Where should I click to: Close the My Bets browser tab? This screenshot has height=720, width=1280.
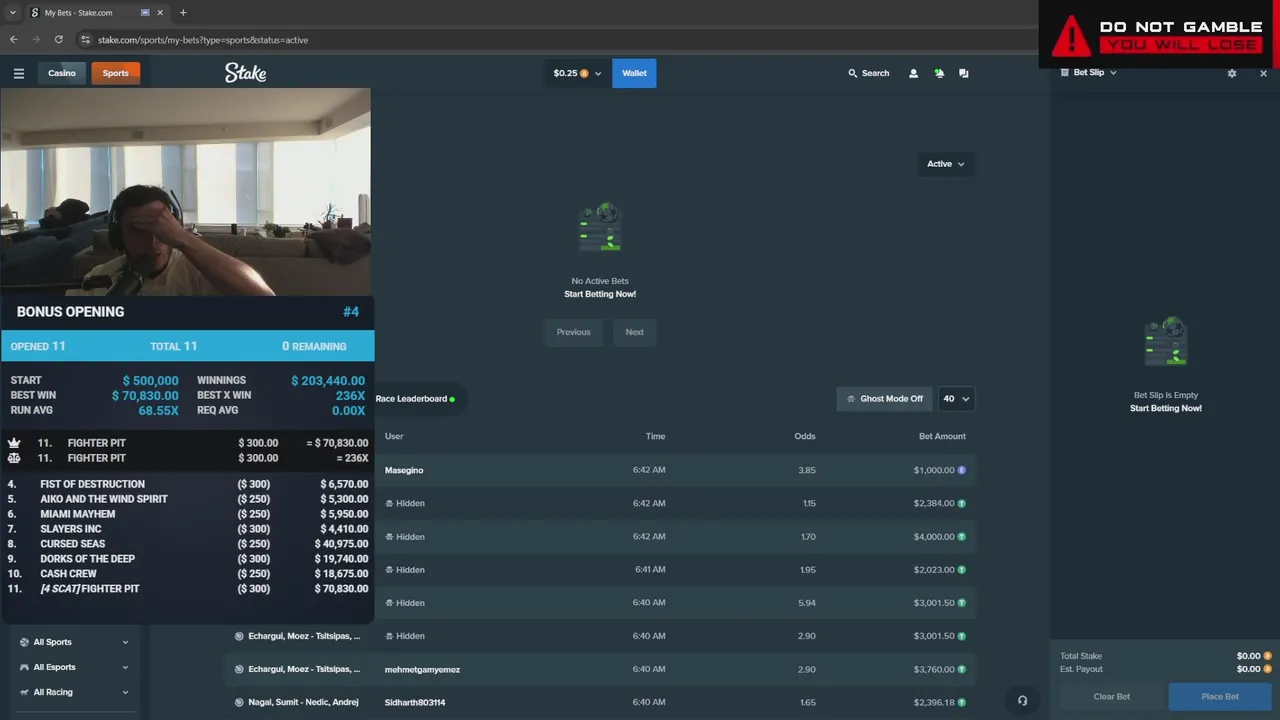point(160,13)
